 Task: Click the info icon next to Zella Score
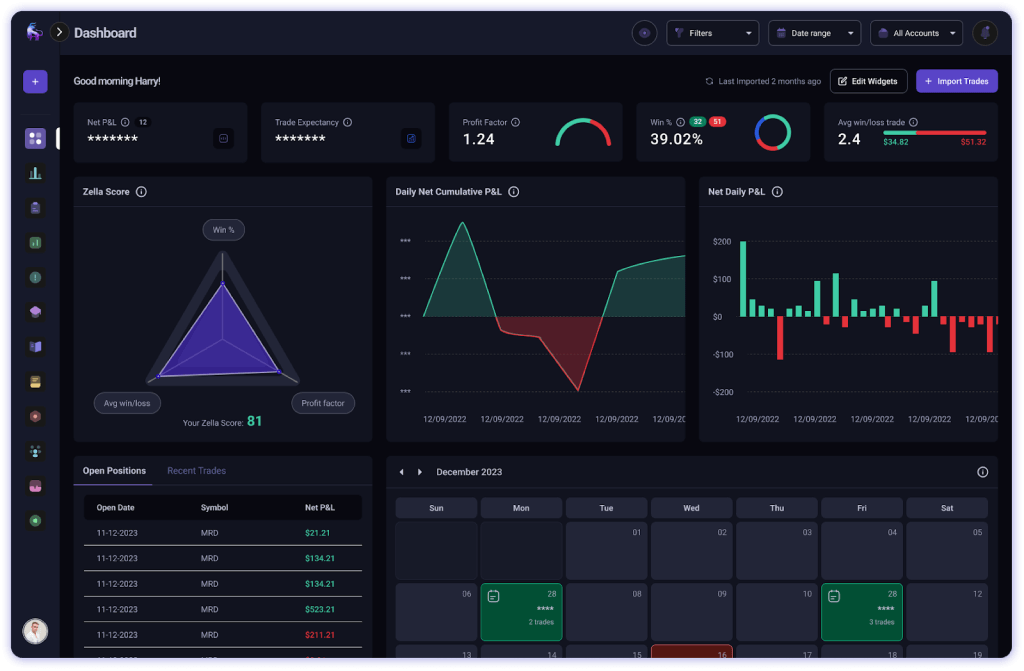point(141,192)
